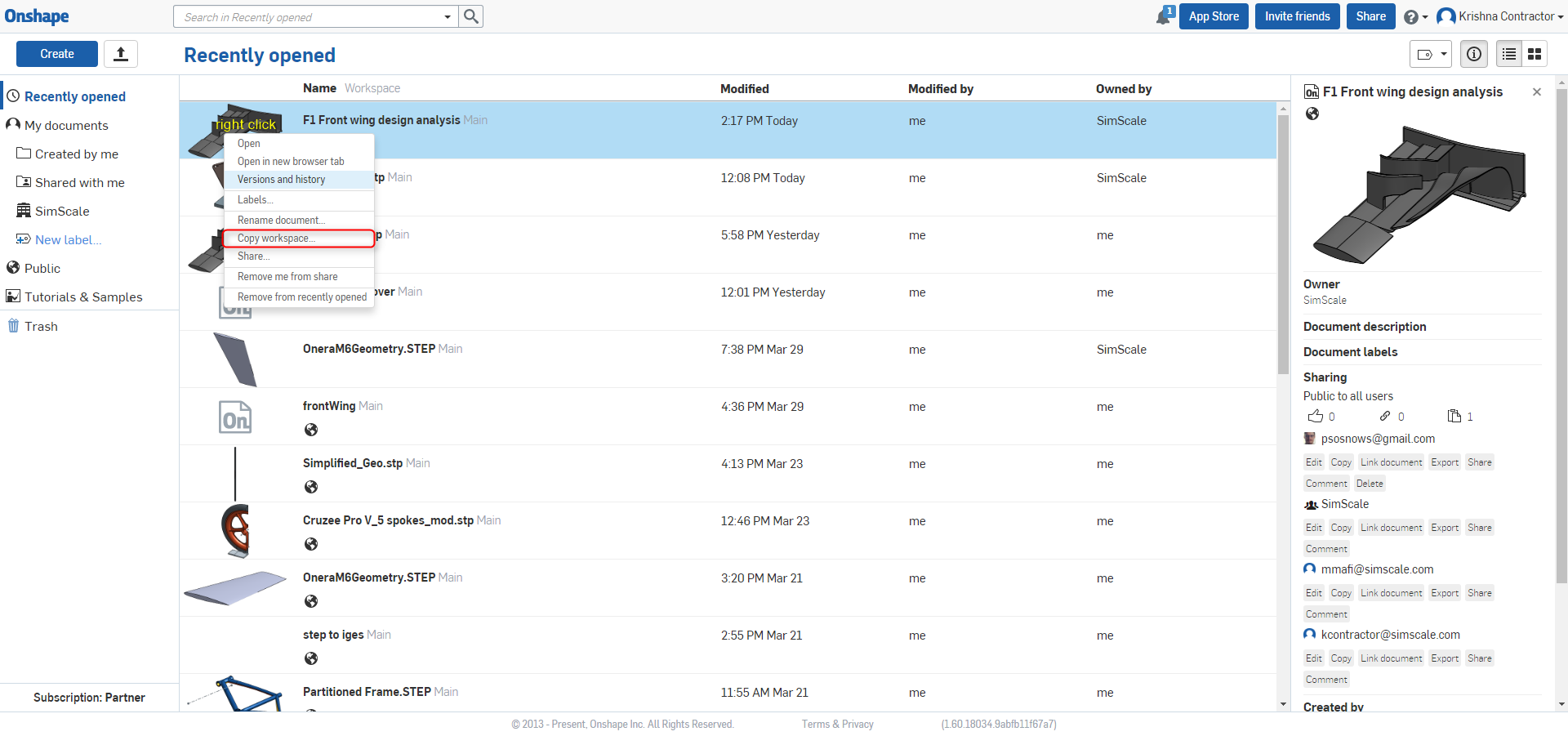
Task: Open the help question mark menu
Action: tap(1415, 17)
